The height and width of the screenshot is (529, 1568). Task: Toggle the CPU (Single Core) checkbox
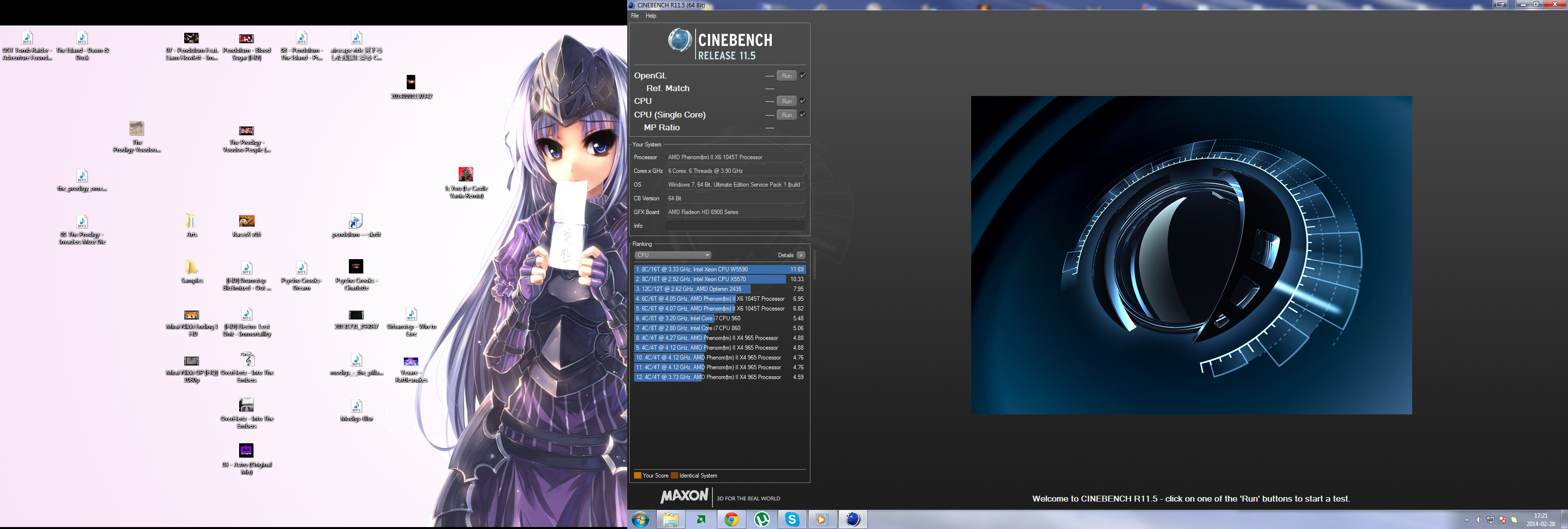click(x=803, y=115)
